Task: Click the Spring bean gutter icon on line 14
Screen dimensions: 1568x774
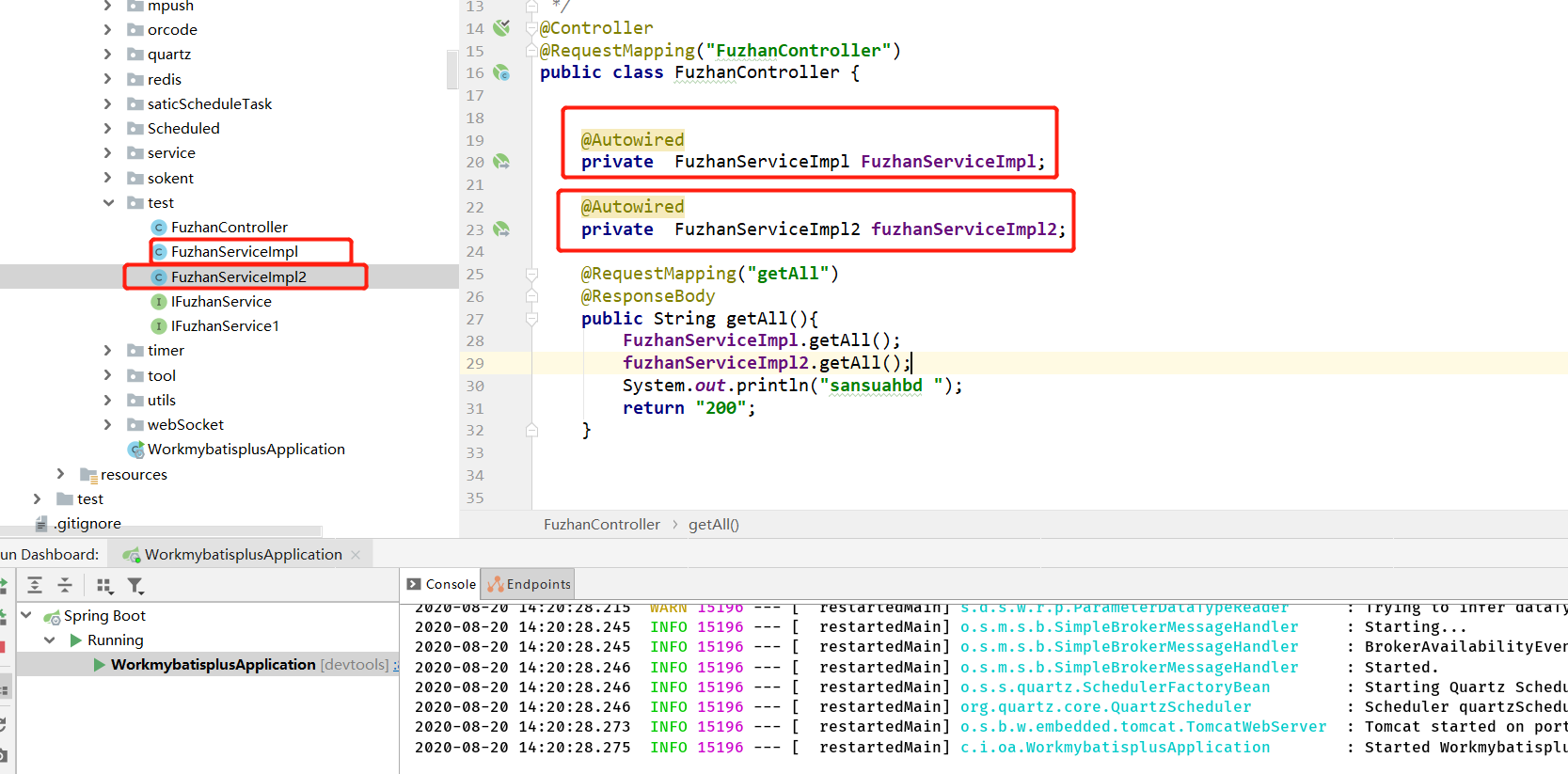Action: click(501, 27)
